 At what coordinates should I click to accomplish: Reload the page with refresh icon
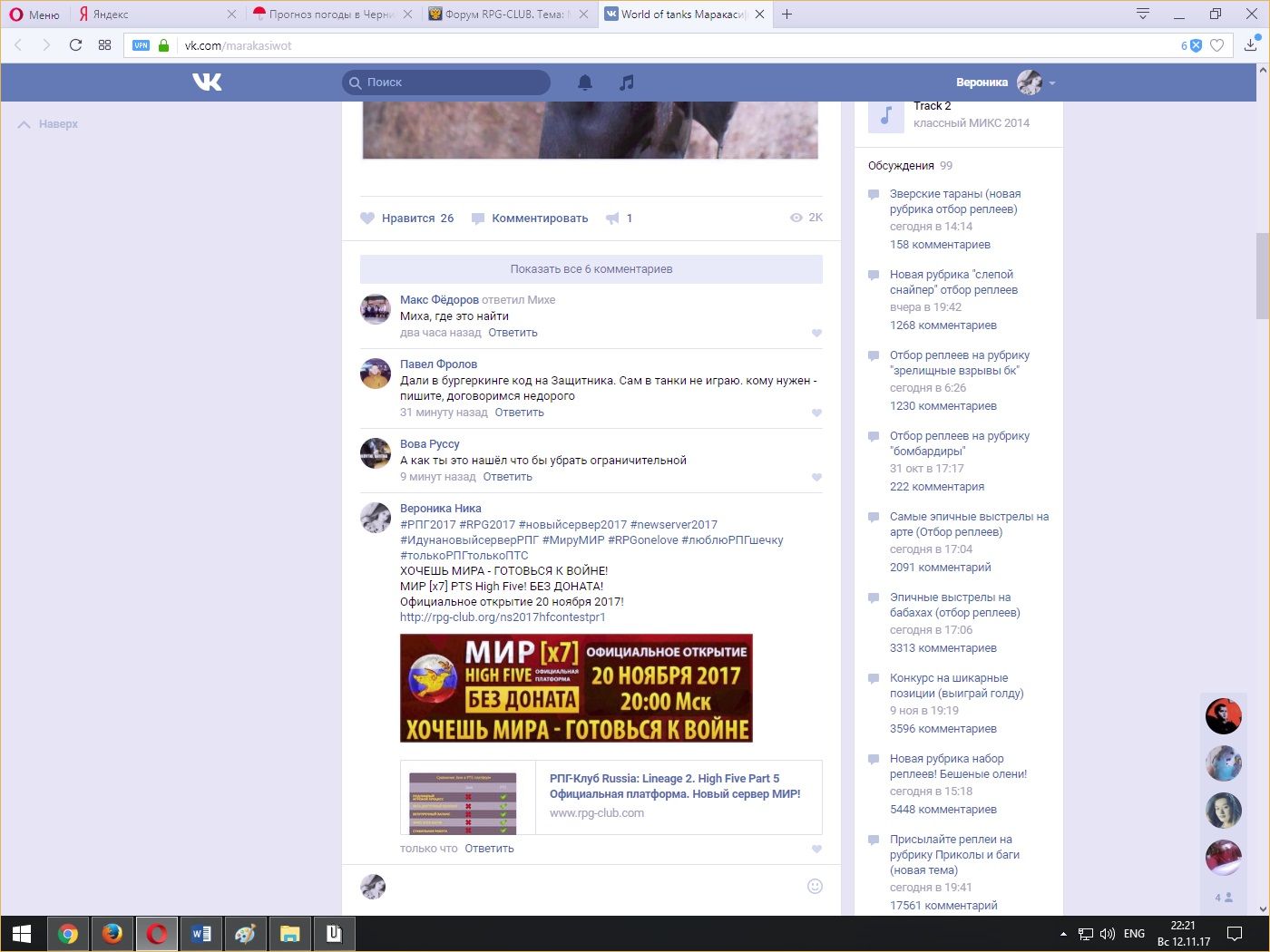pos(75,45)
